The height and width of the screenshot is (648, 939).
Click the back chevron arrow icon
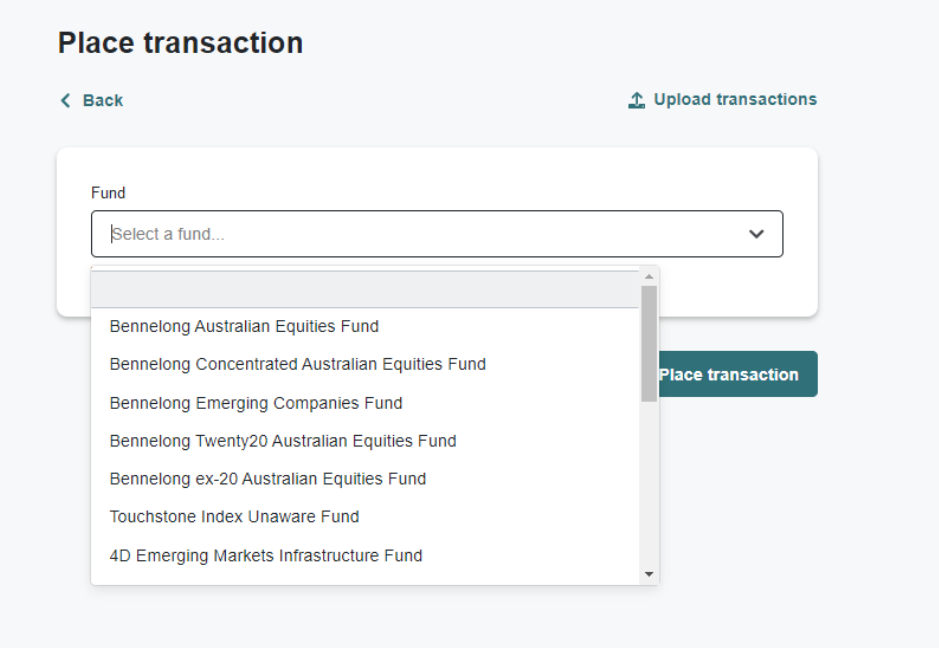[66, 100]
